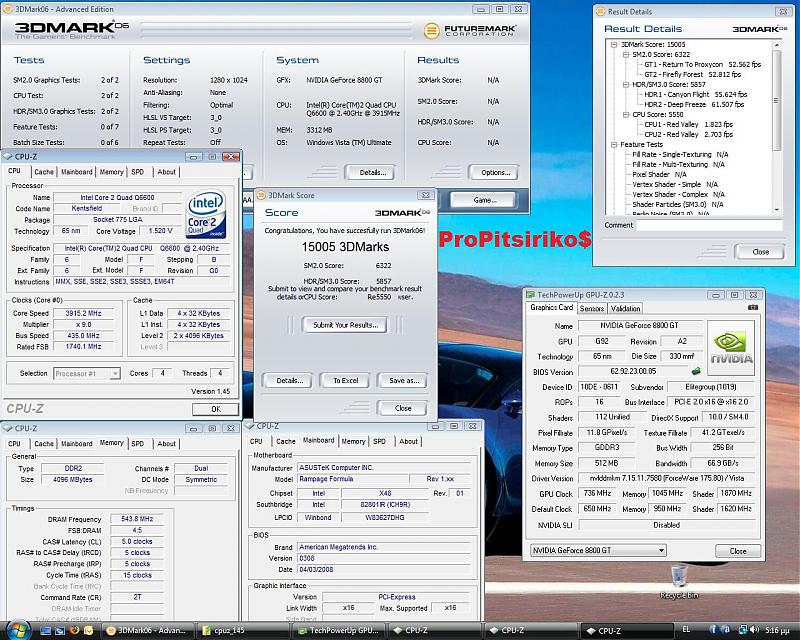This screenshot has width=800, height=640.
Task: Open the Windows Start orb
Action: click(18, 630)
